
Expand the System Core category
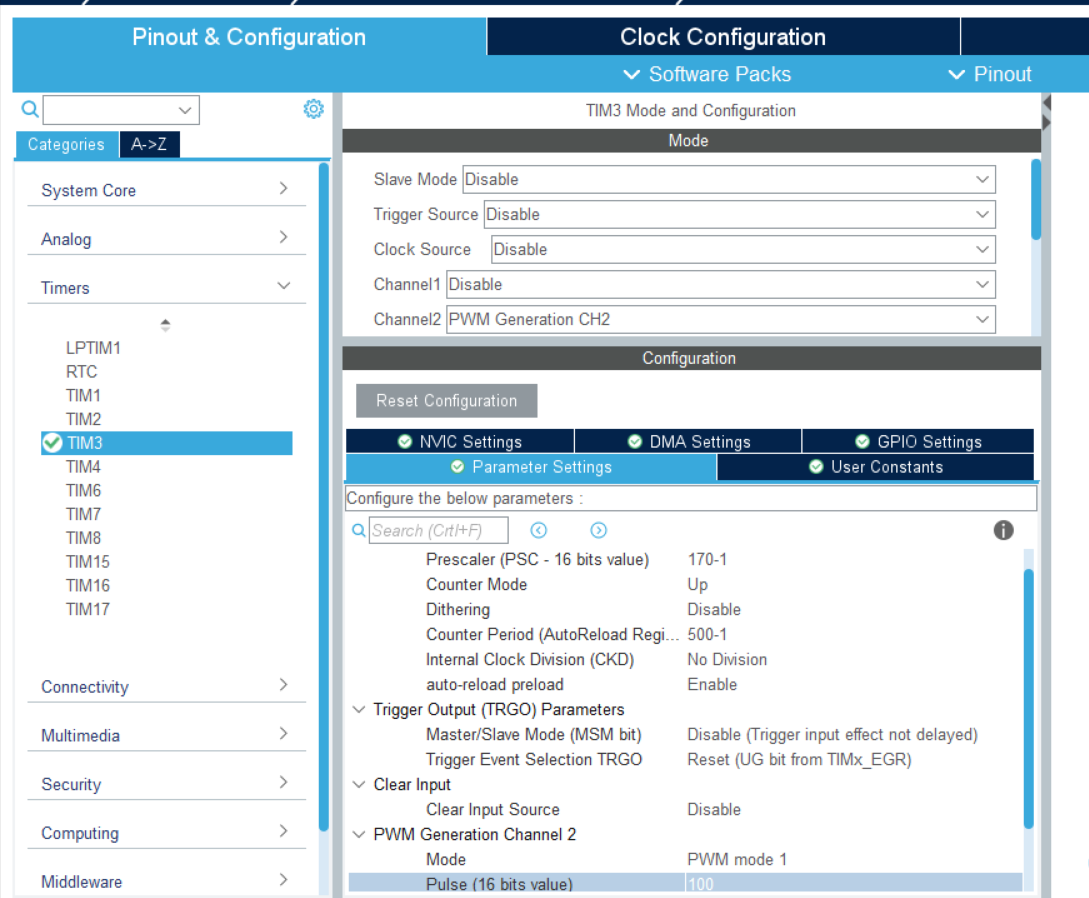click(166, 190)
